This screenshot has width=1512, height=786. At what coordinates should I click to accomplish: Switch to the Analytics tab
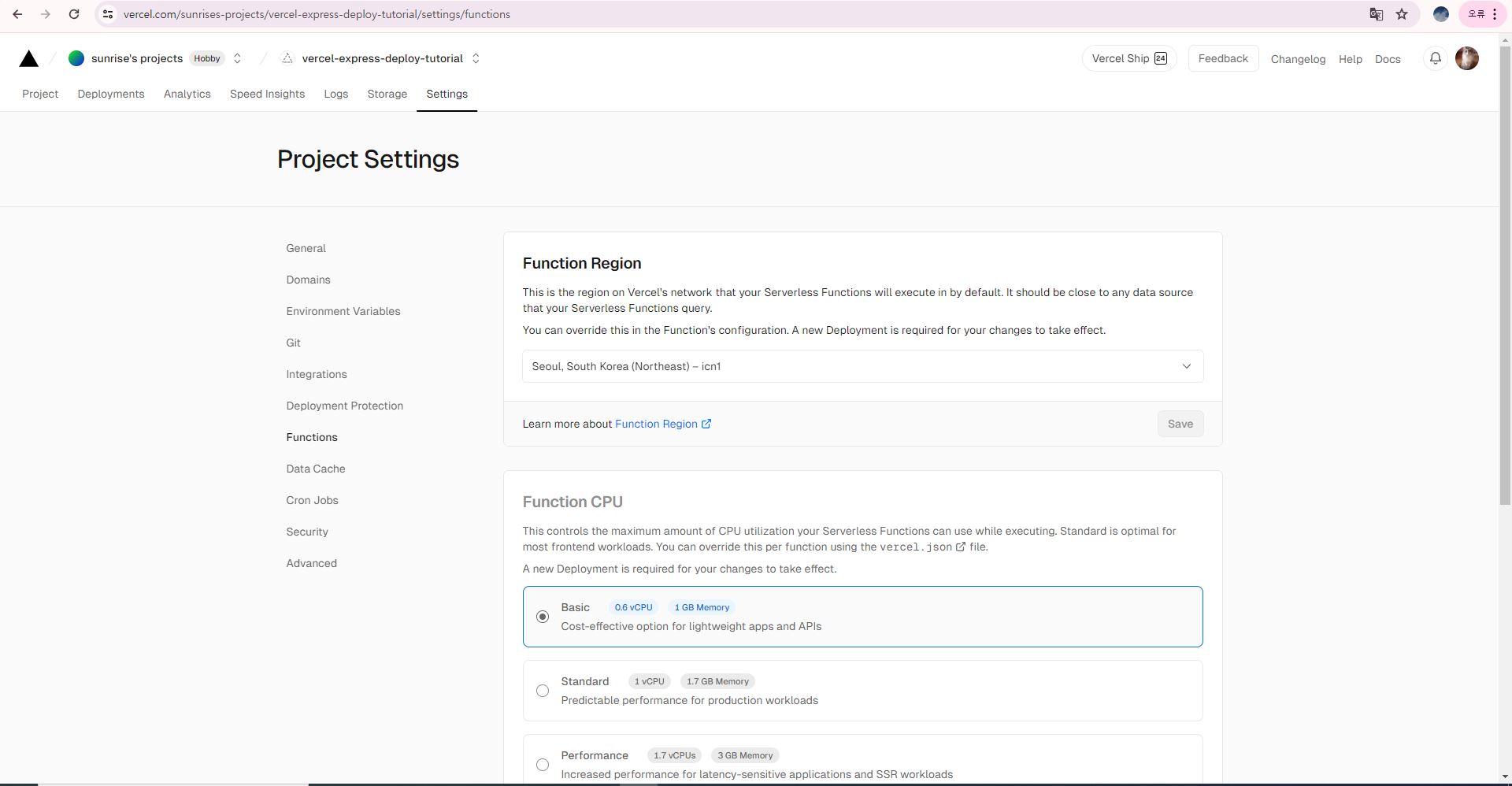(x=187, y=94)
